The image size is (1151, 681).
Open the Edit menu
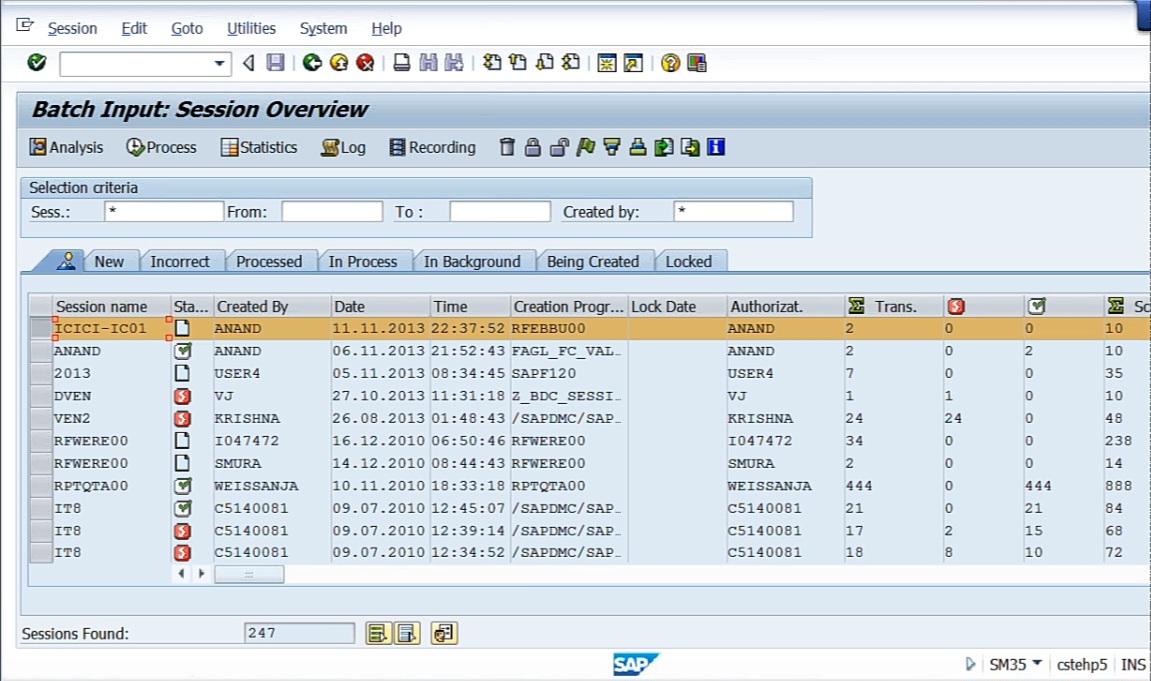[134, 29]
